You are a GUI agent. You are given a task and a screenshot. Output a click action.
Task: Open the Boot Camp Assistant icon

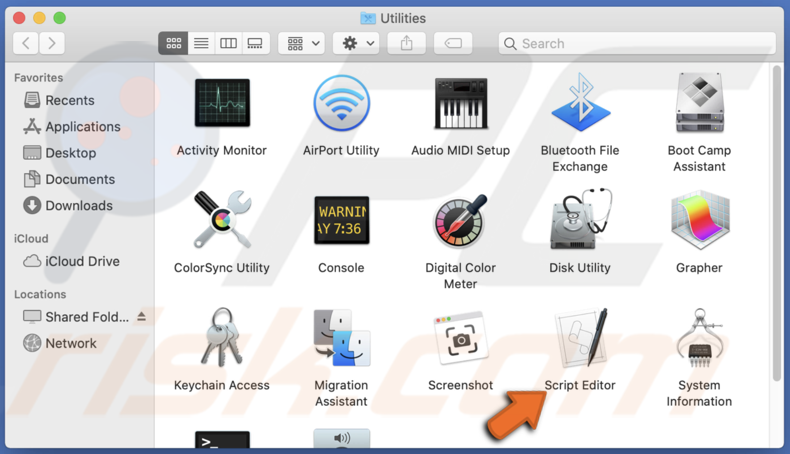click(x=699, y=102)
